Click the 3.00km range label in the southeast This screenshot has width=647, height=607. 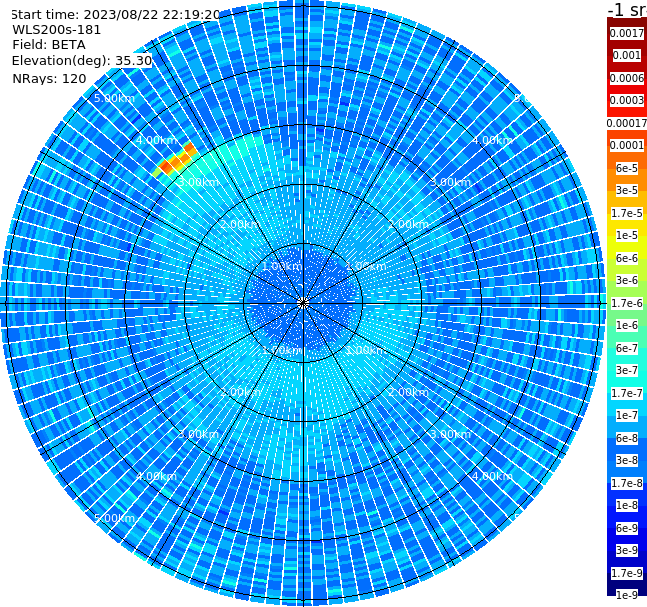(450, 434)
